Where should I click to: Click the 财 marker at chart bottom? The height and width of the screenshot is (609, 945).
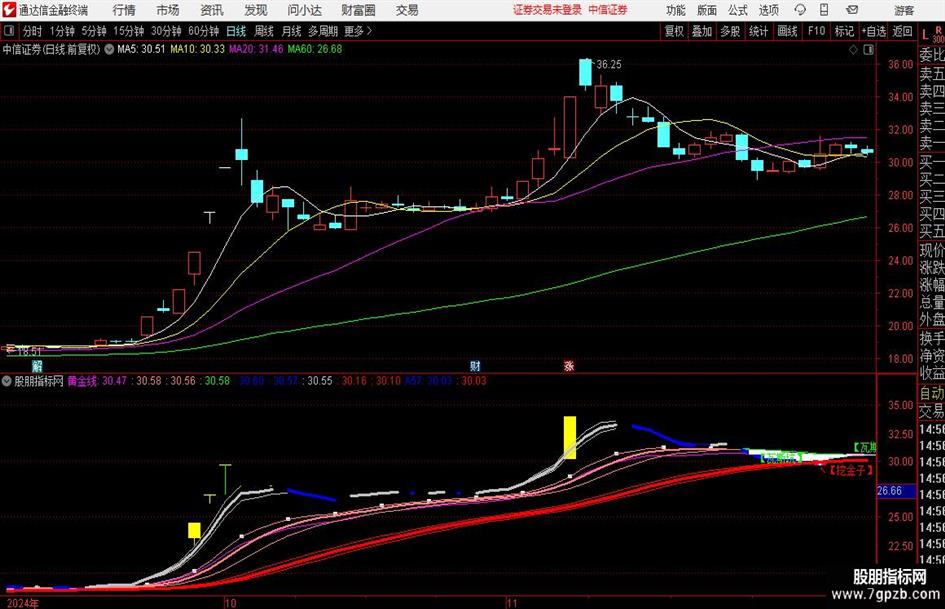pos(476,365)
